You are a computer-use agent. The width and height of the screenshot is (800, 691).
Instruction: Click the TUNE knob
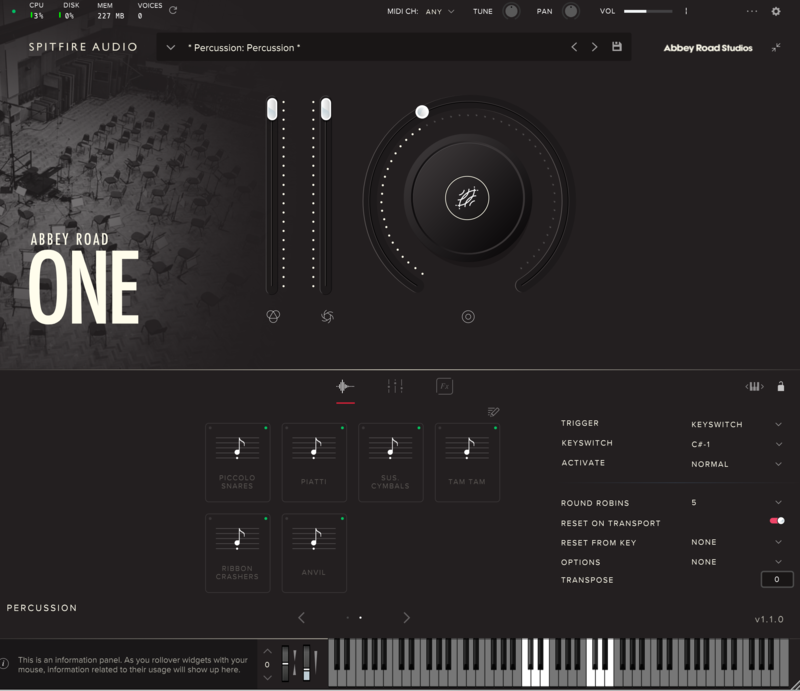[511, 11]
